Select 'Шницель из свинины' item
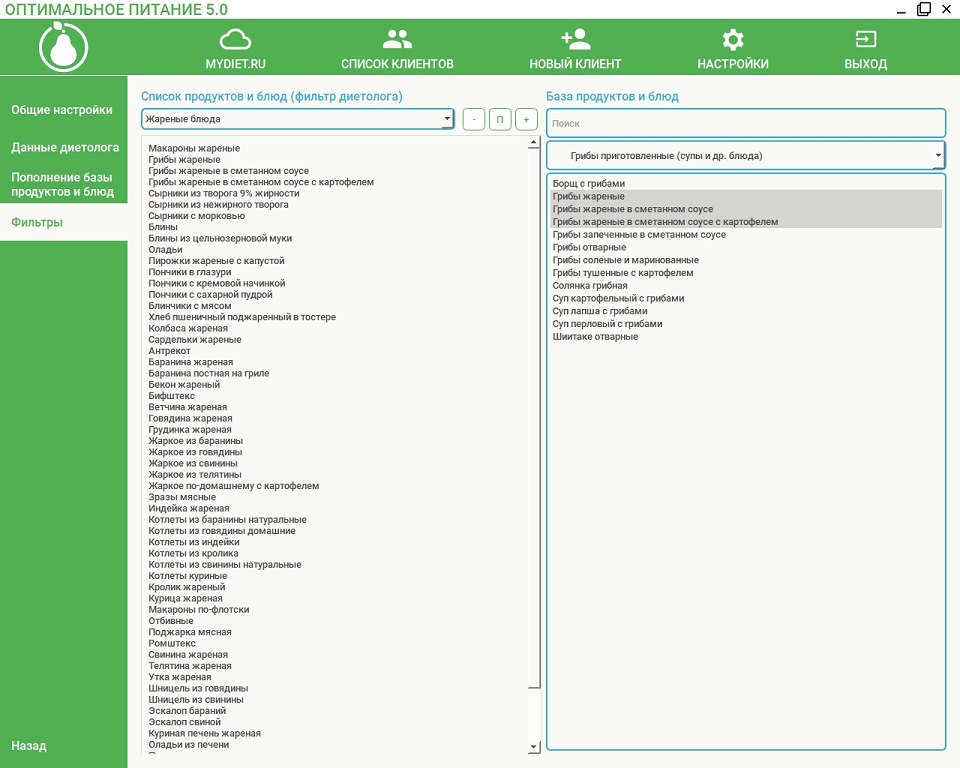Viewport: 960px width, 768px height. [195, 699]
